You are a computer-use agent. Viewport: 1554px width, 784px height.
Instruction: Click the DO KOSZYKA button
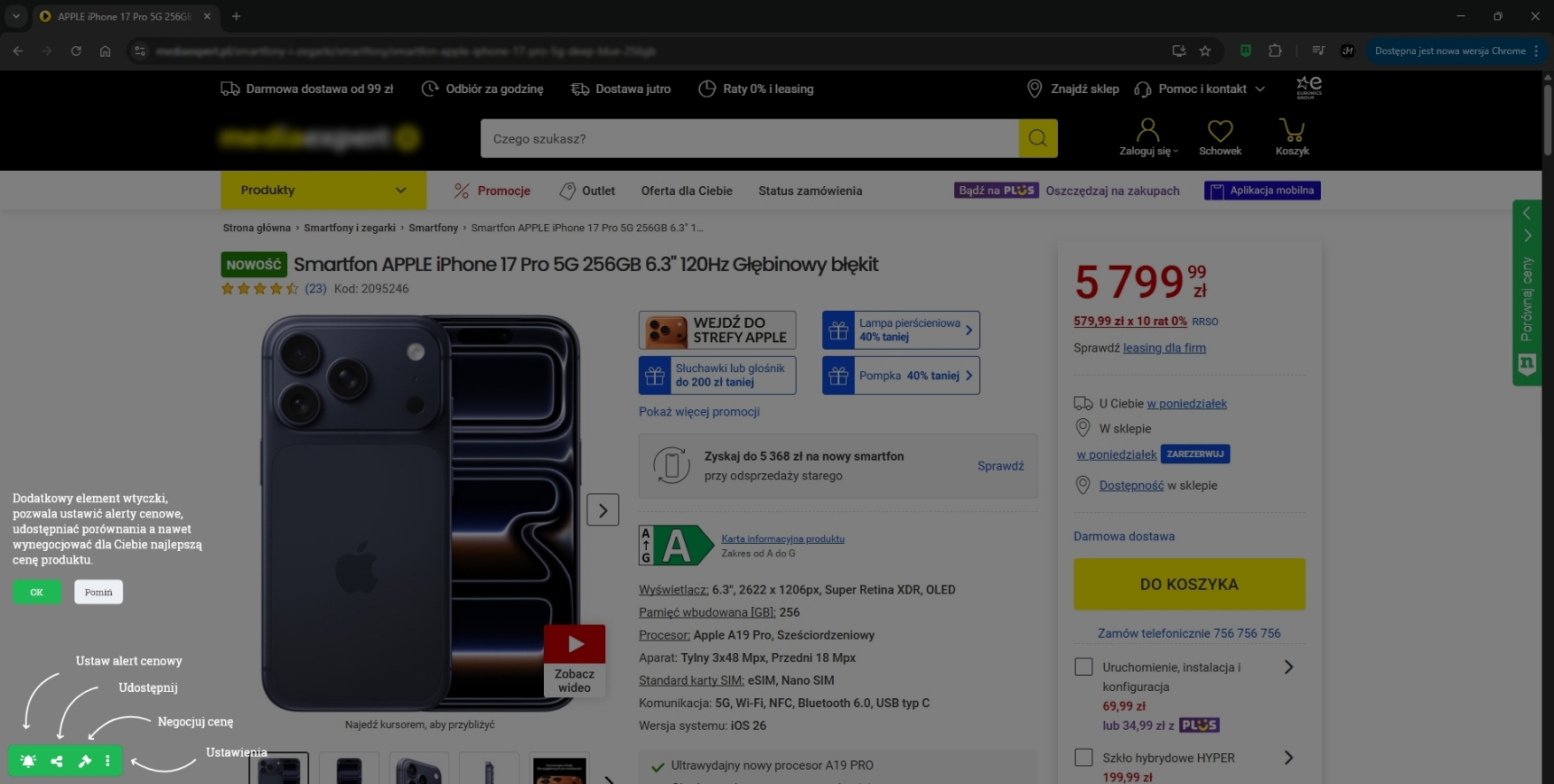pyautogui.click(x=1189, y=584)
